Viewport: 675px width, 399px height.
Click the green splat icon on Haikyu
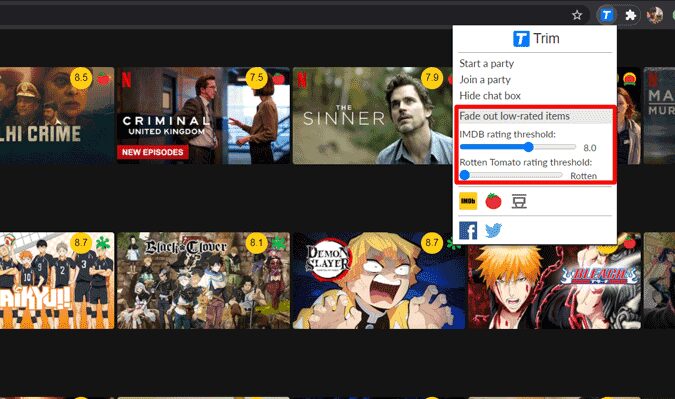tap(103, 243)
